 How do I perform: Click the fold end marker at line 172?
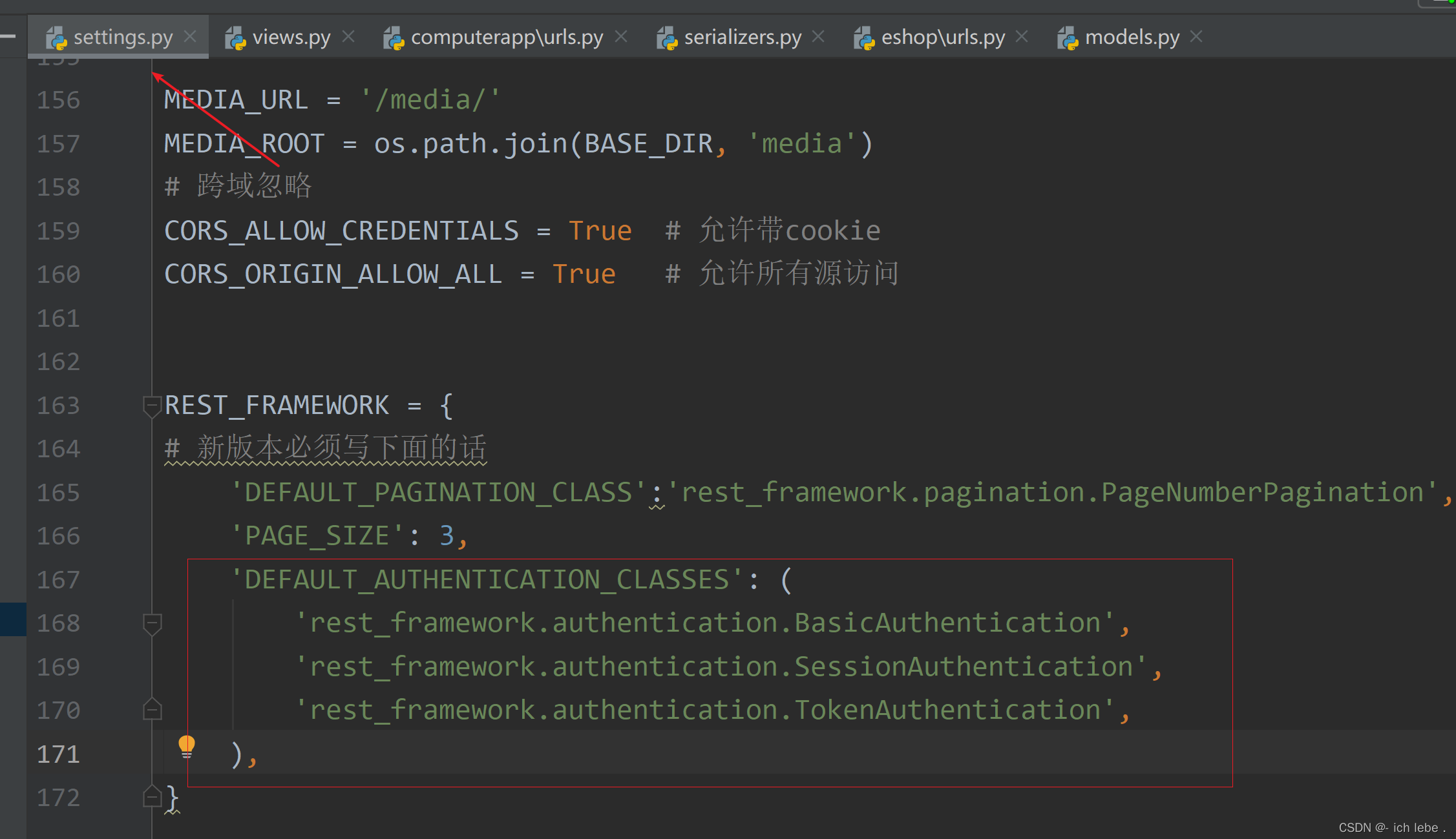pyautogui.click(x=152, y=797)
